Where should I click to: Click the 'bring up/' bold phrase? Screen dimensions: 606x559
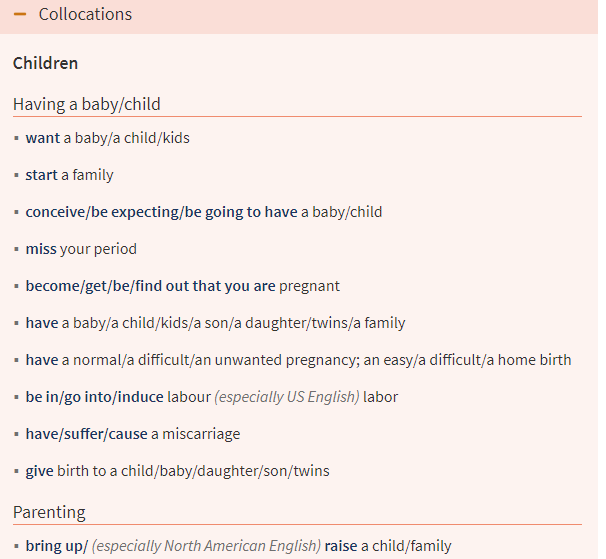pyautogui.click(x=56, y=546)
